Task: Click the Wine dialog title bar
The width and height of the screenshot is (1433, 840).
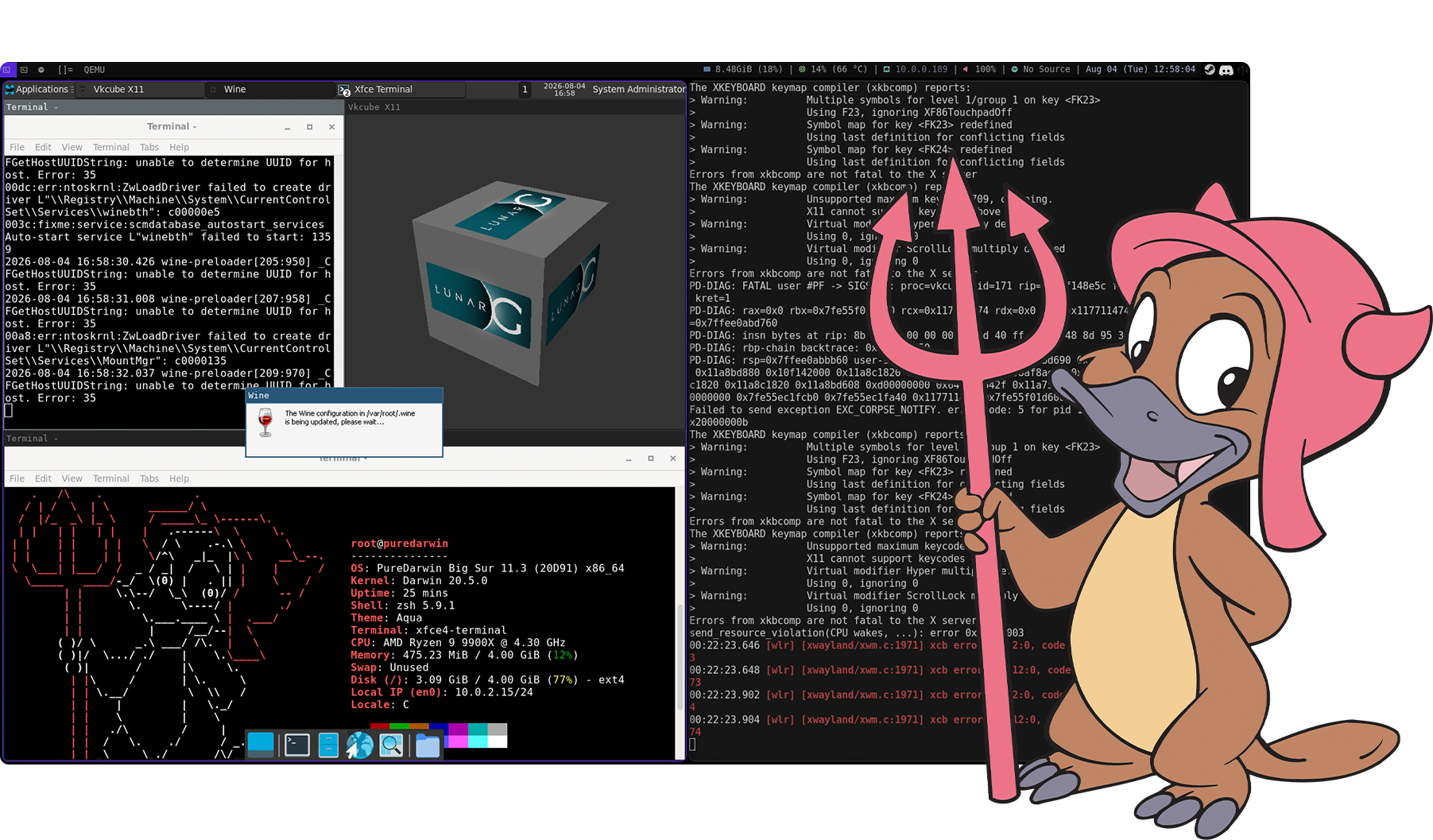Action: click(x=344, y=396)
